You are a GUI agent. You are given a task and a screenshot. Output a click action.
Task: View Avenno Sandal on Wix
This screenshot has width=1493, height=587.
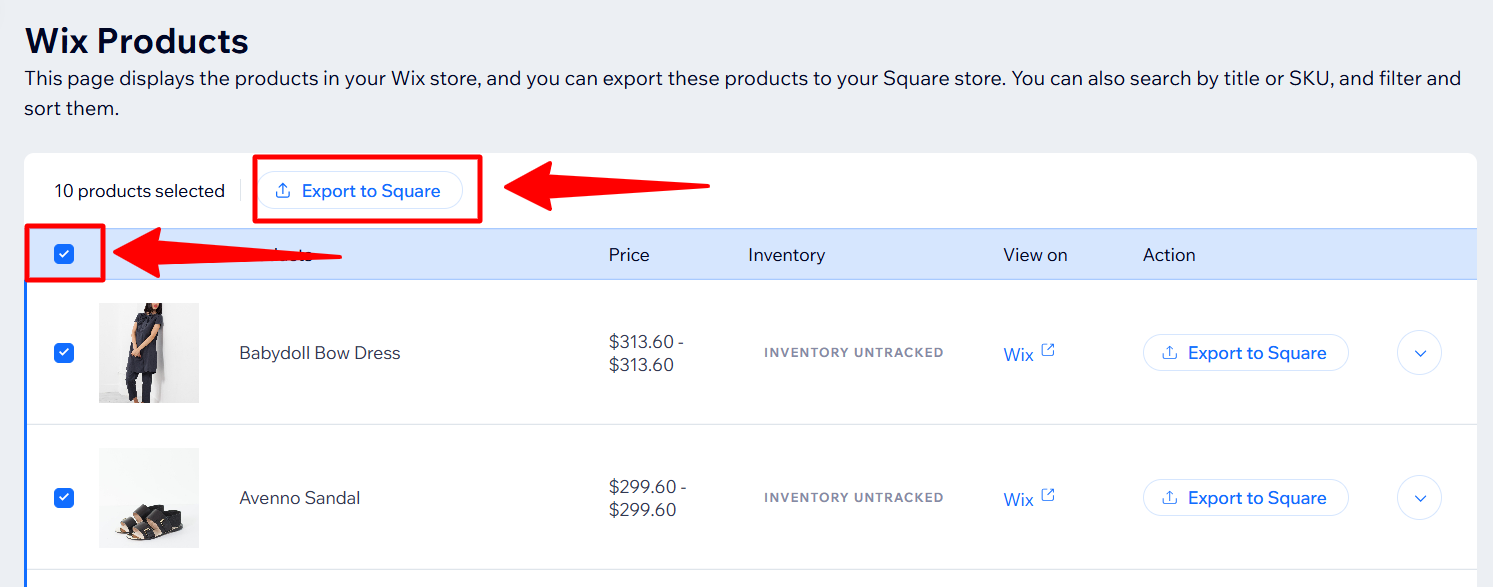click(1018, 500)
